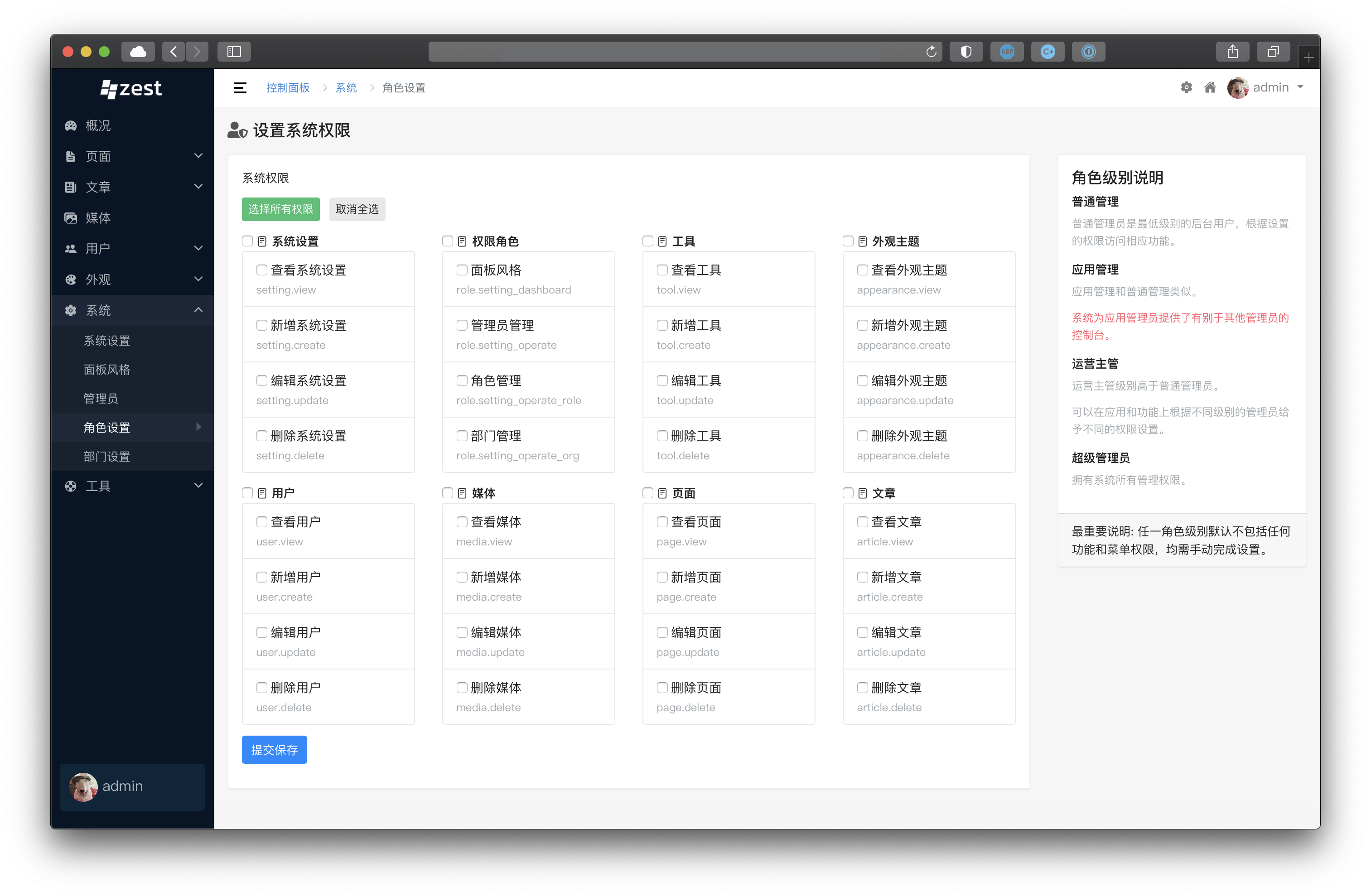Enable the 查看系统设置 setting.view checkbox

(x=261, y=270)
